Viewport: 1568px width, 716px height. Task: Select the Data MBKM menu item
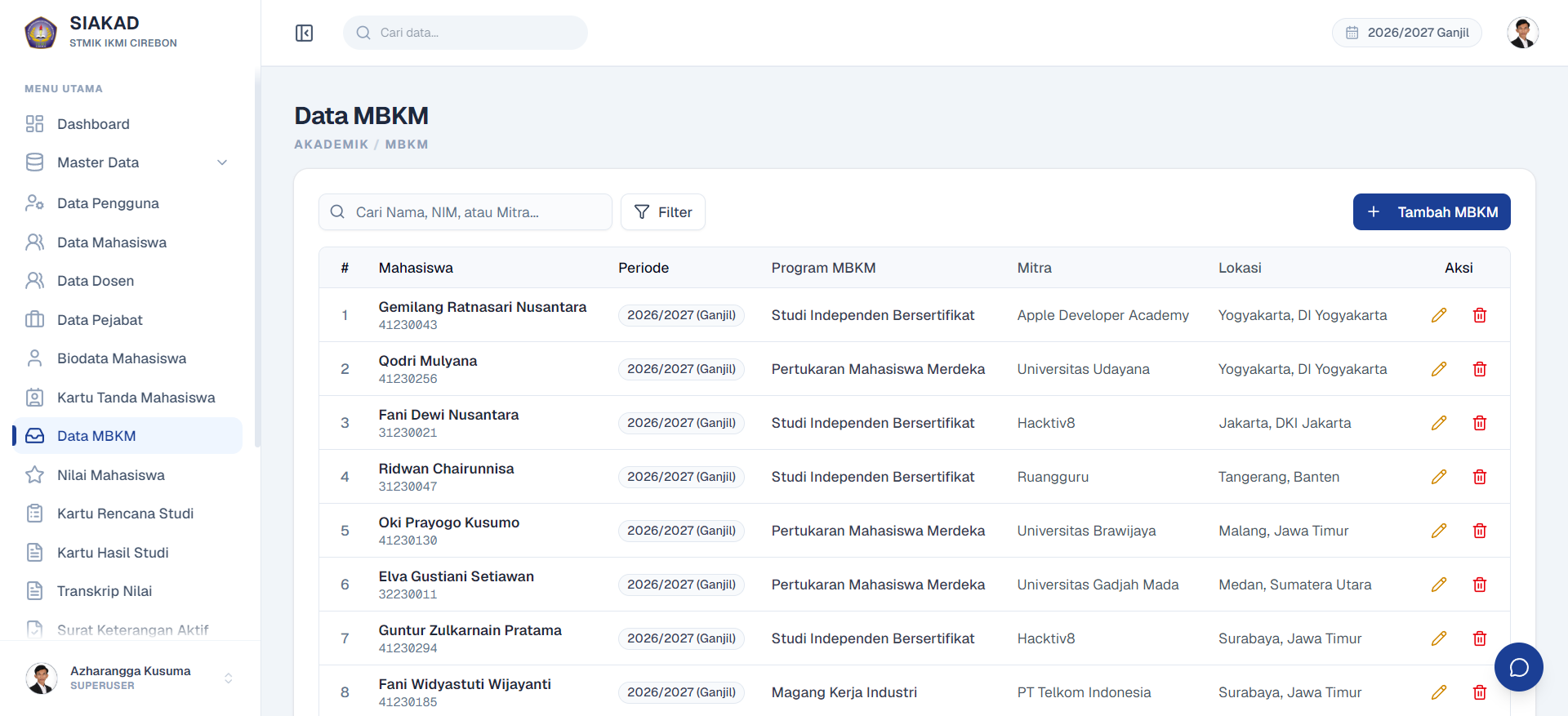click(x=128, y=436)
